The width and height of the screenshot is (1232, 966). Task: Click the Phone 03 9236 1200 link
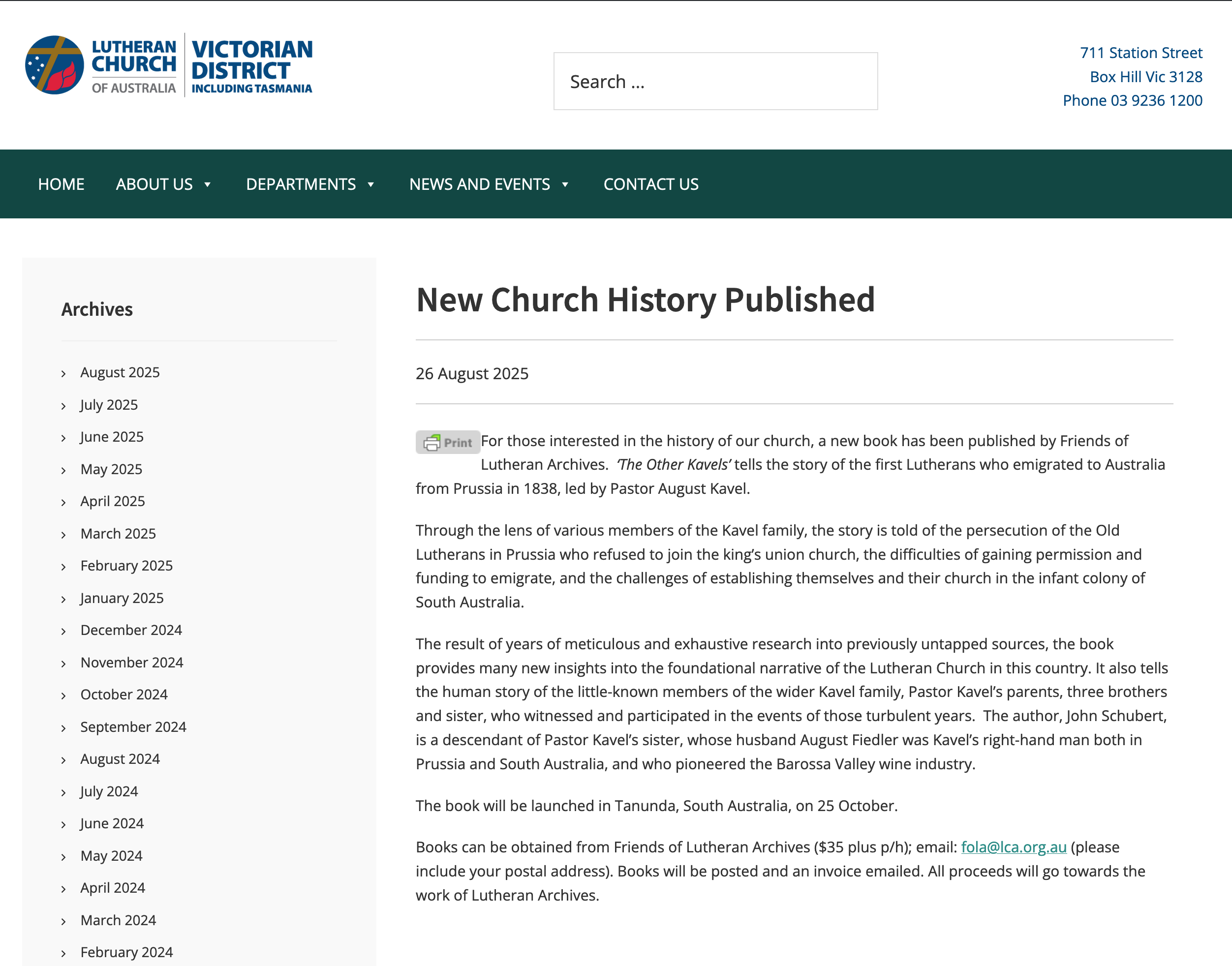(1132, 101)
